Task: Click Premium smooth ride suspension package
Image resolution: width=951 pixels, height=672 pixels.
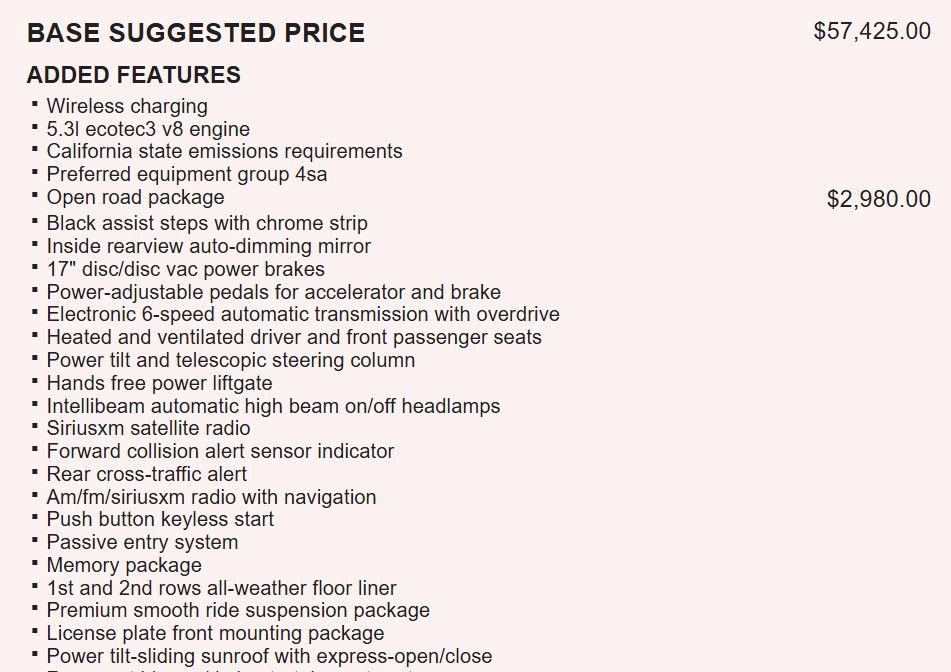Action: tap(238, 610)
